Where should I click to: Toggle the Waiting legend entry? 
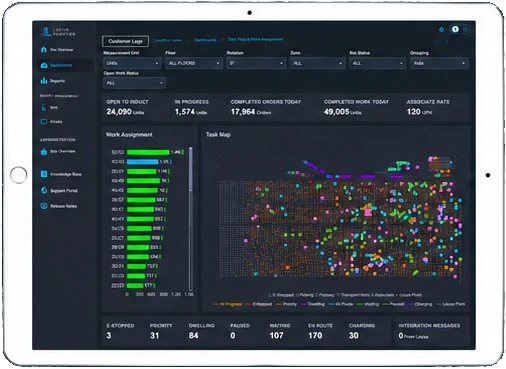pos(368,304)
